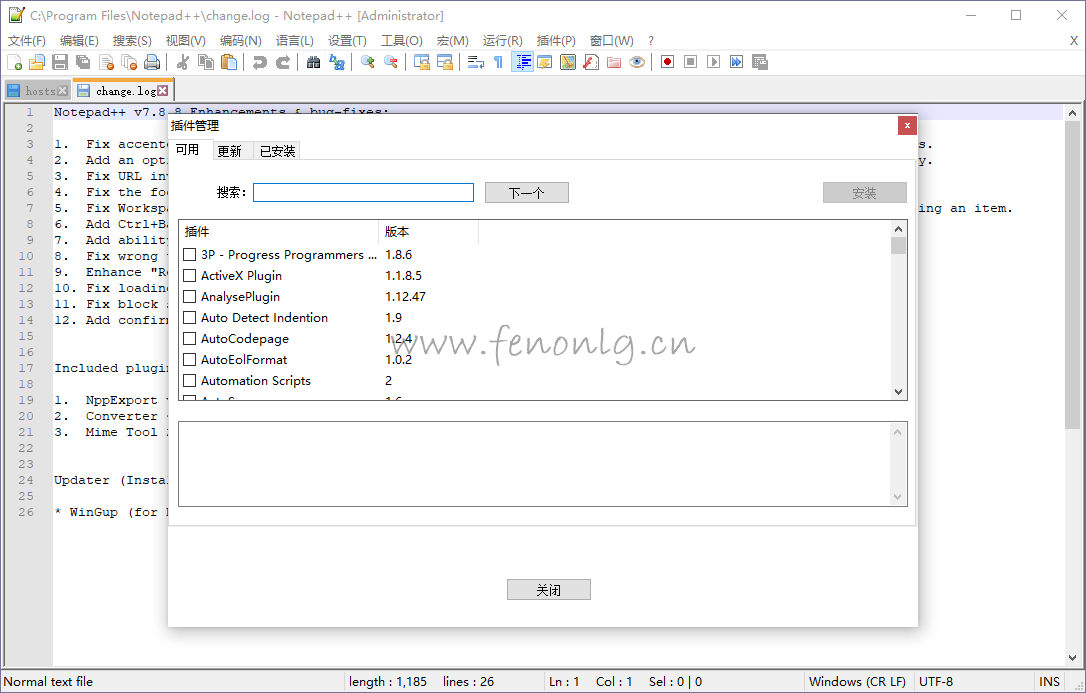Toggle Show All Characters pilcrow icon
This screenshot has width=1086, height=693.
click(x=499, y=62)
